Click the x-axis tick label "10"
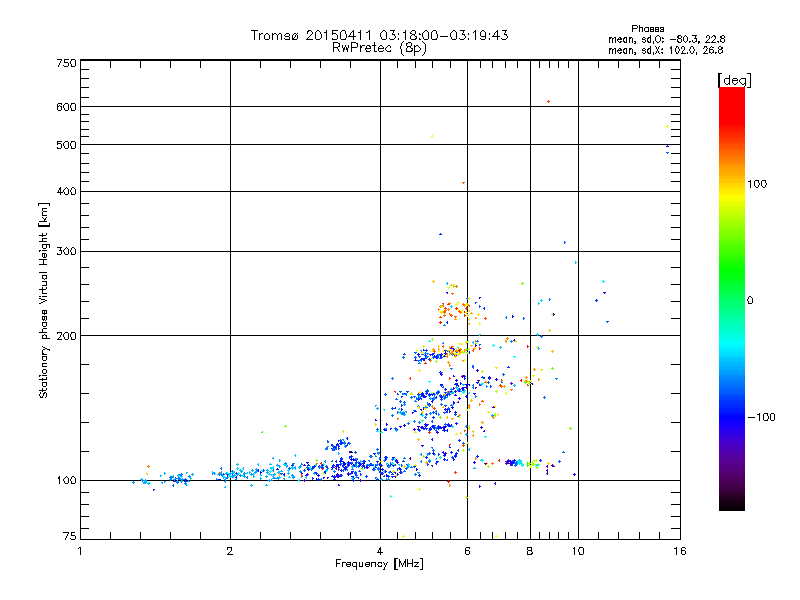Image resolution: width=800 pixels, height=600 pixels. point(578,551)
